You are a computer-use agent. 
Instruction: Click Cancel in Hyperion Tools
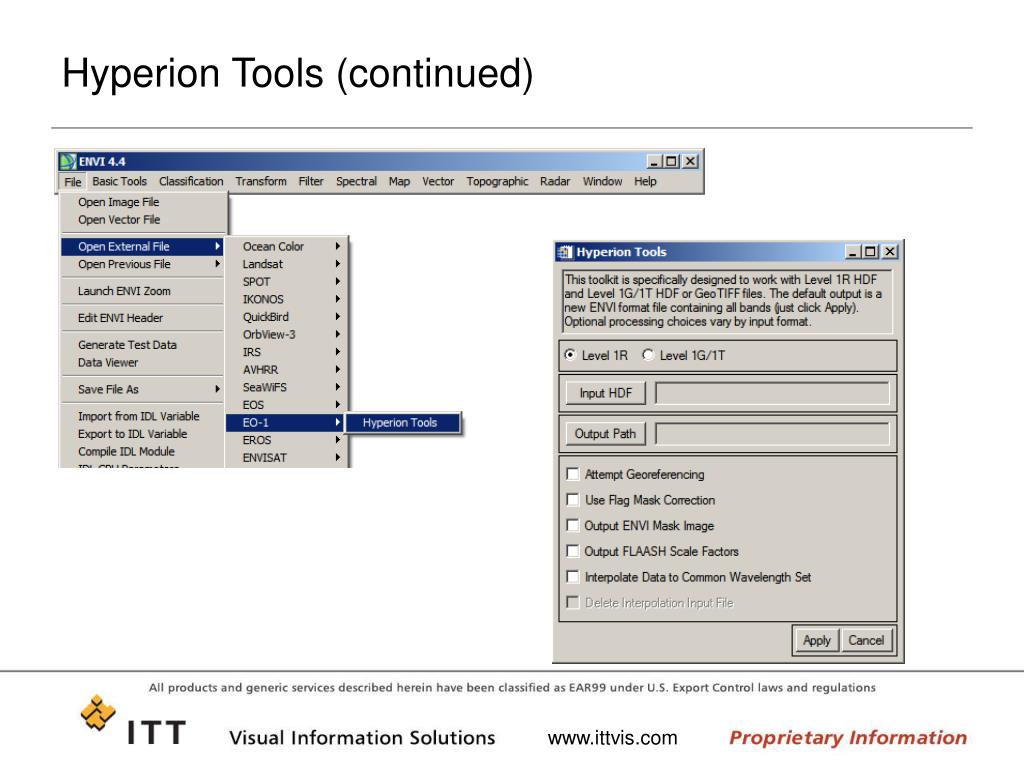(x=866, y=640)
